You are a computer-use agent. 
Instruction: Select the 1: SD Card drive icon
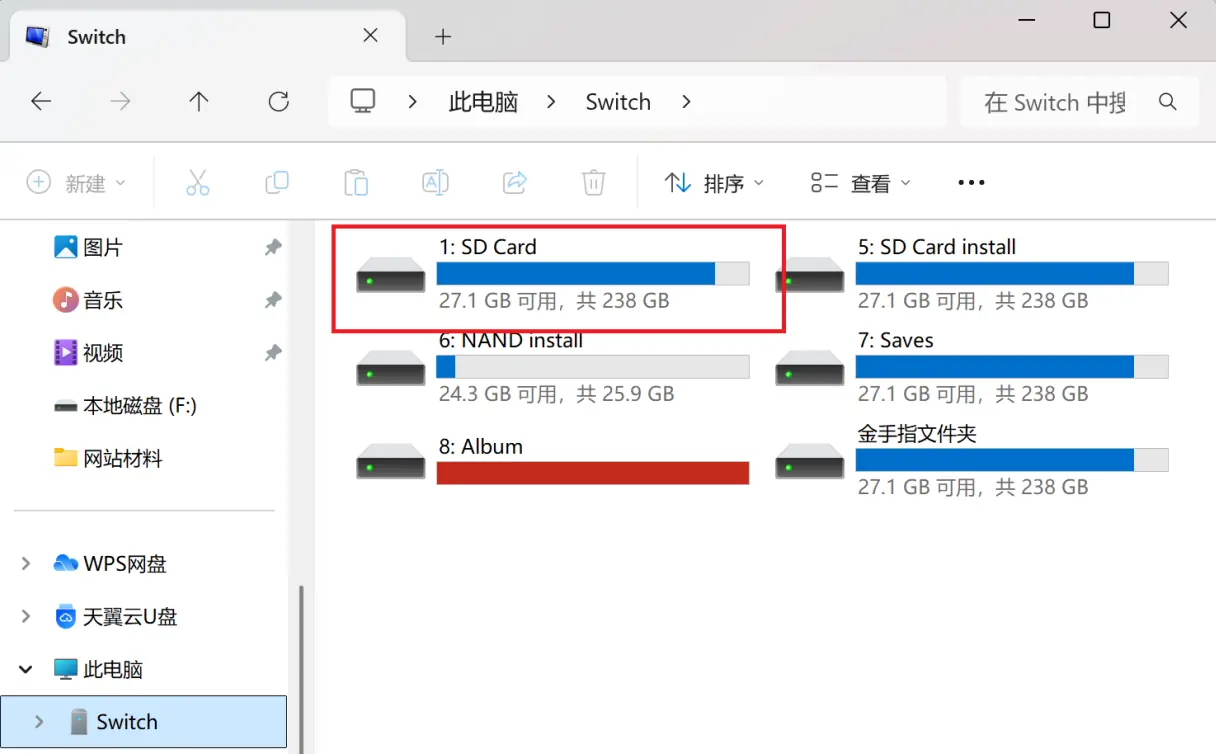[x=391, y=274]
